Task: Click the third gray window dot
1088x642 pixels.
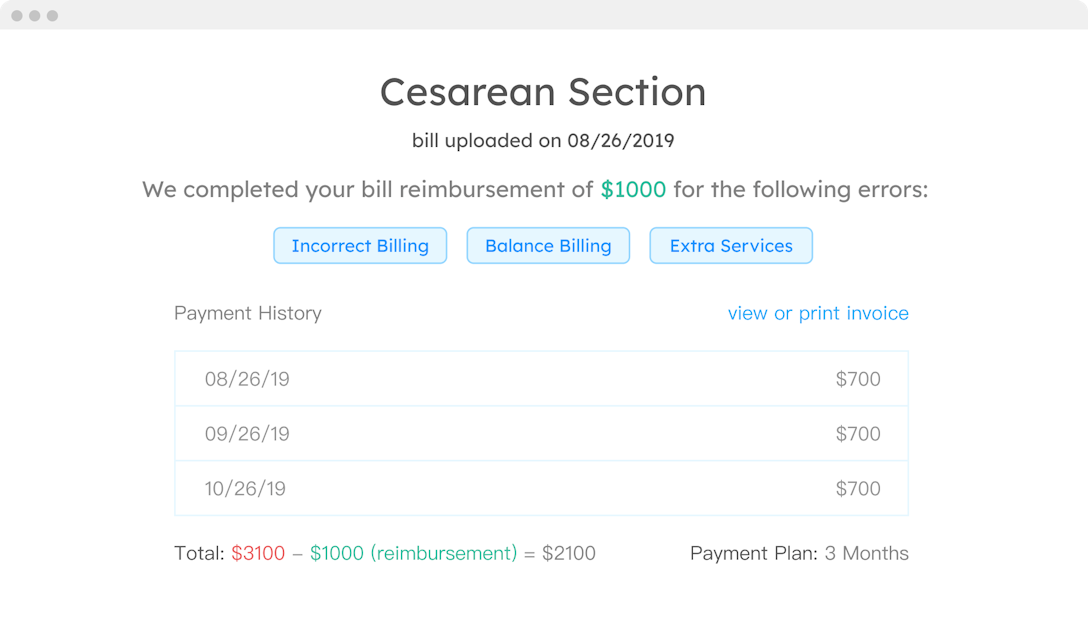Action: (52, 16)
